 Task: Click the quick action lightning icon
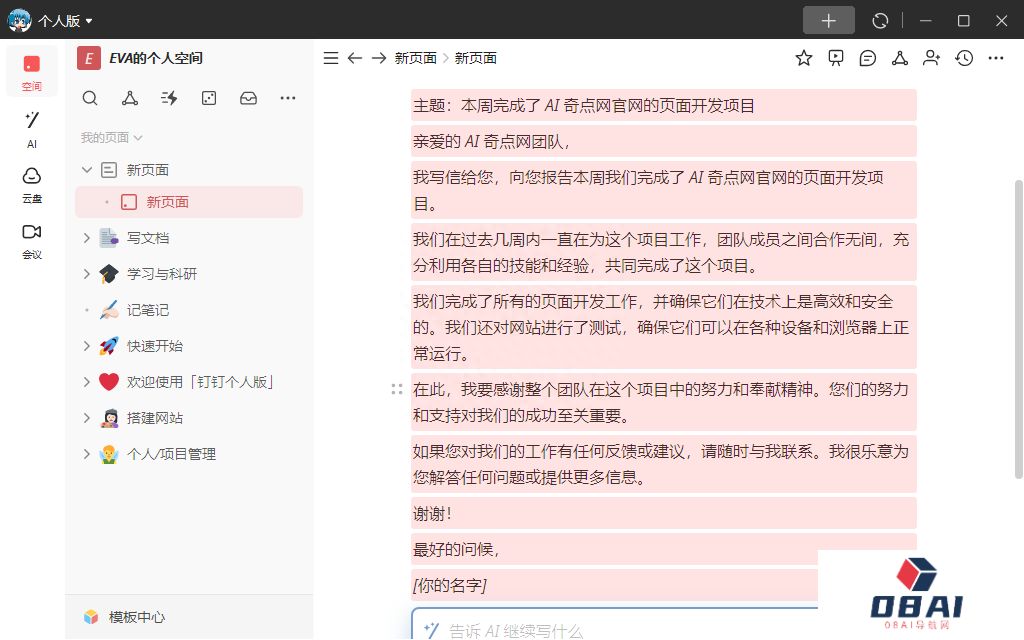(x=169, y=98)
